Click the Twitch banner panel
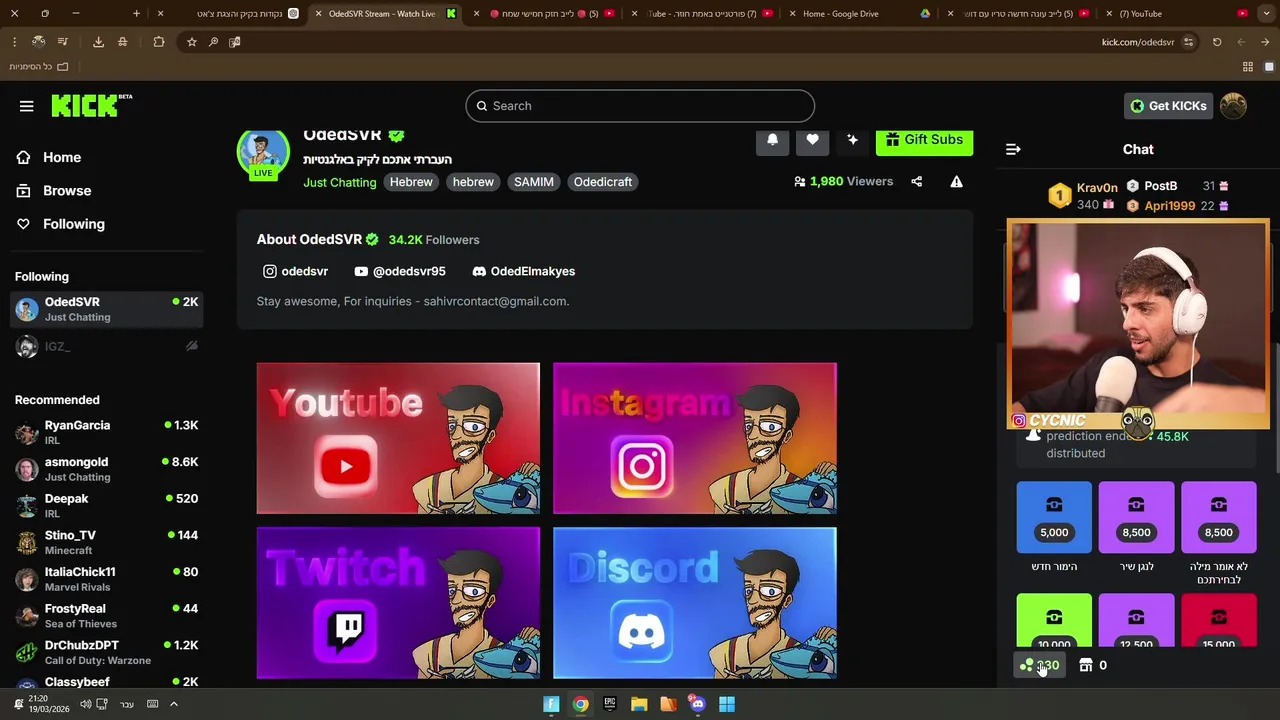This screenshot has height=720, width=1280. tap(398, 603)
